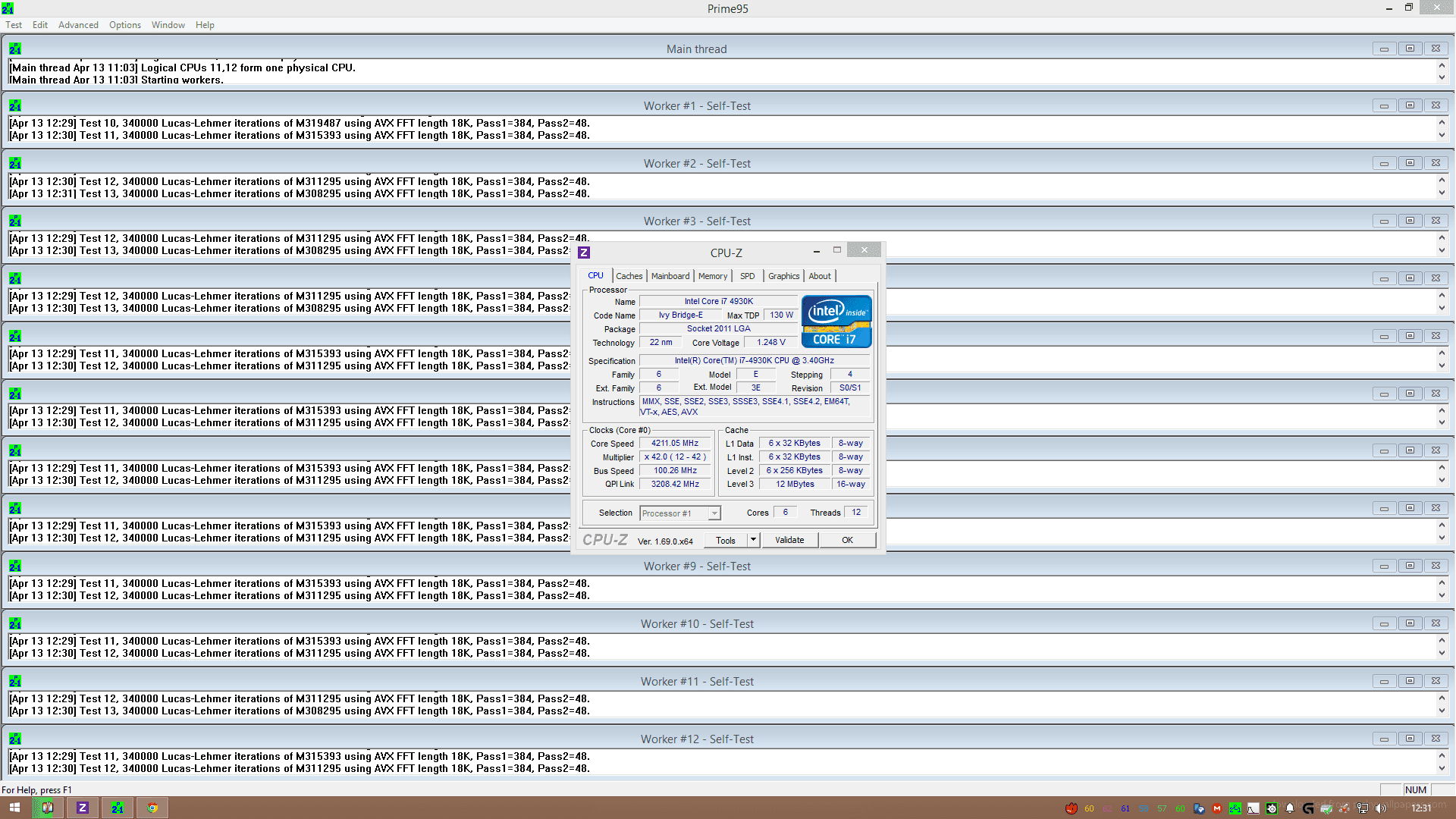Click scroll-down arrow in Worker #9 window
This screenshot has width=1456, height=819.
1442,595
